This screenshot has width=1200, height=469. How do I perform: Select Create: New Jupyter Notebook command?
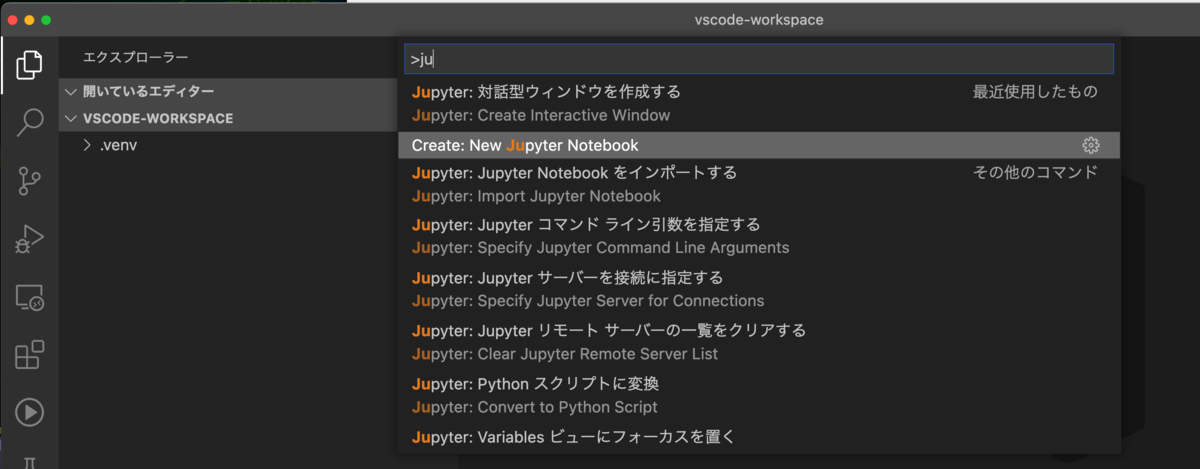click(x=758, y=146)
